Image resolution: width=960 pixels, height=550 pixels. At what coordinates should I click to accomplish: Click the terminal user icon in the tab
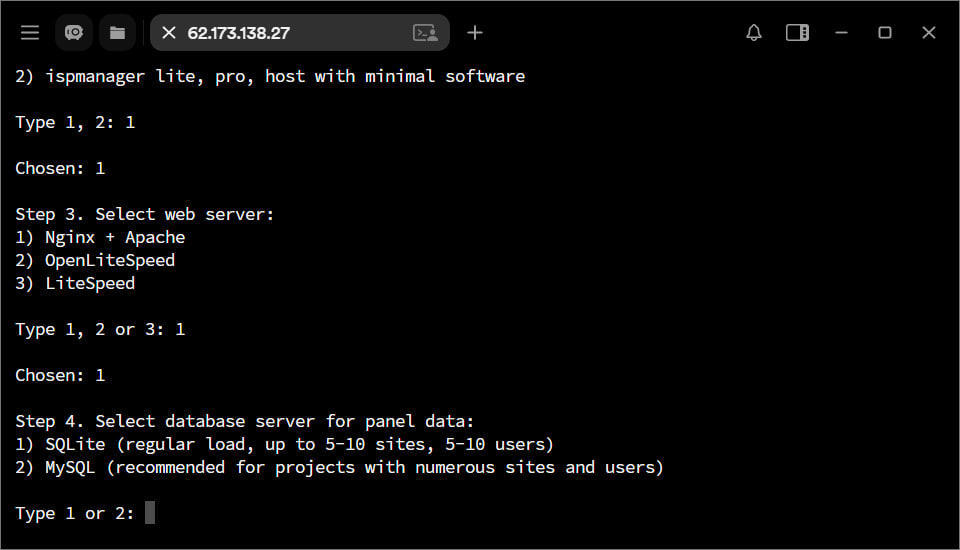click(x=425, y=33)
